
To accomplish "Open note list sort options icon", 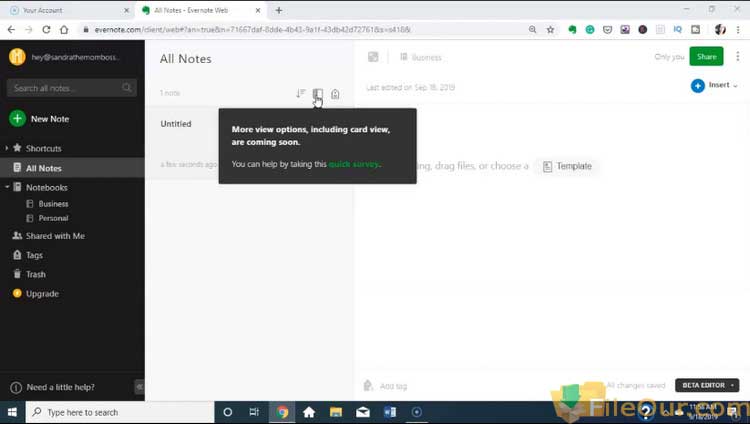I will (x=300, y=93).
